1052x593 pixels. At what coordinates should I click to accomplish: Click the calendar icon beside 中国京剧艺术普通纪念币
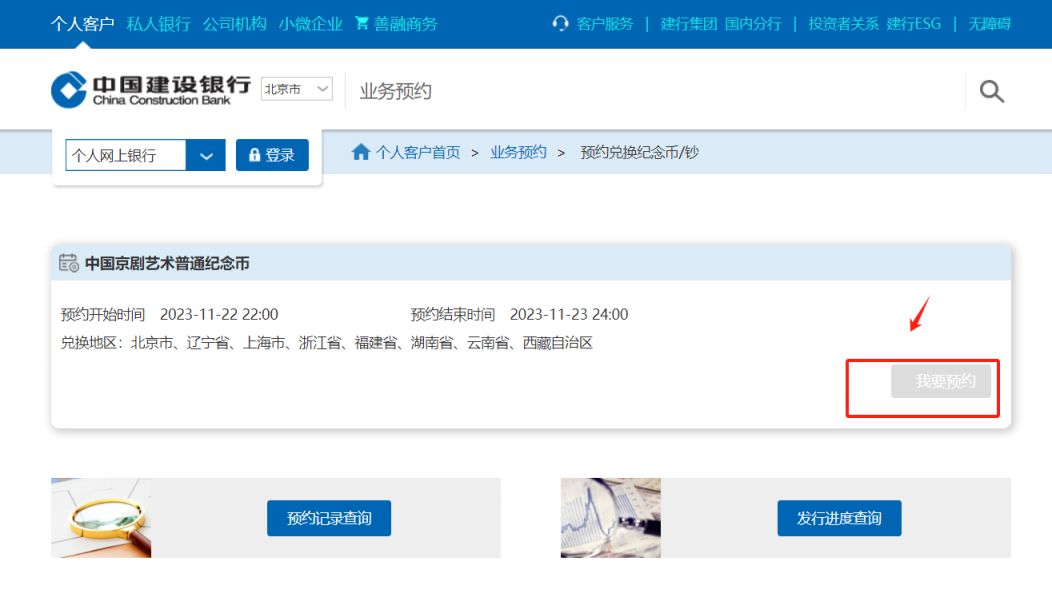click(70, 263)
